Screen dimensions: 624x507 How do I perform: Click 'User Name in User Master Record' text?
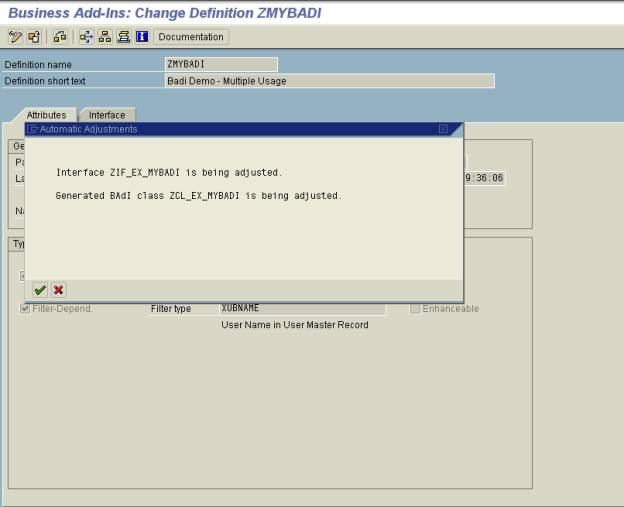295,325
